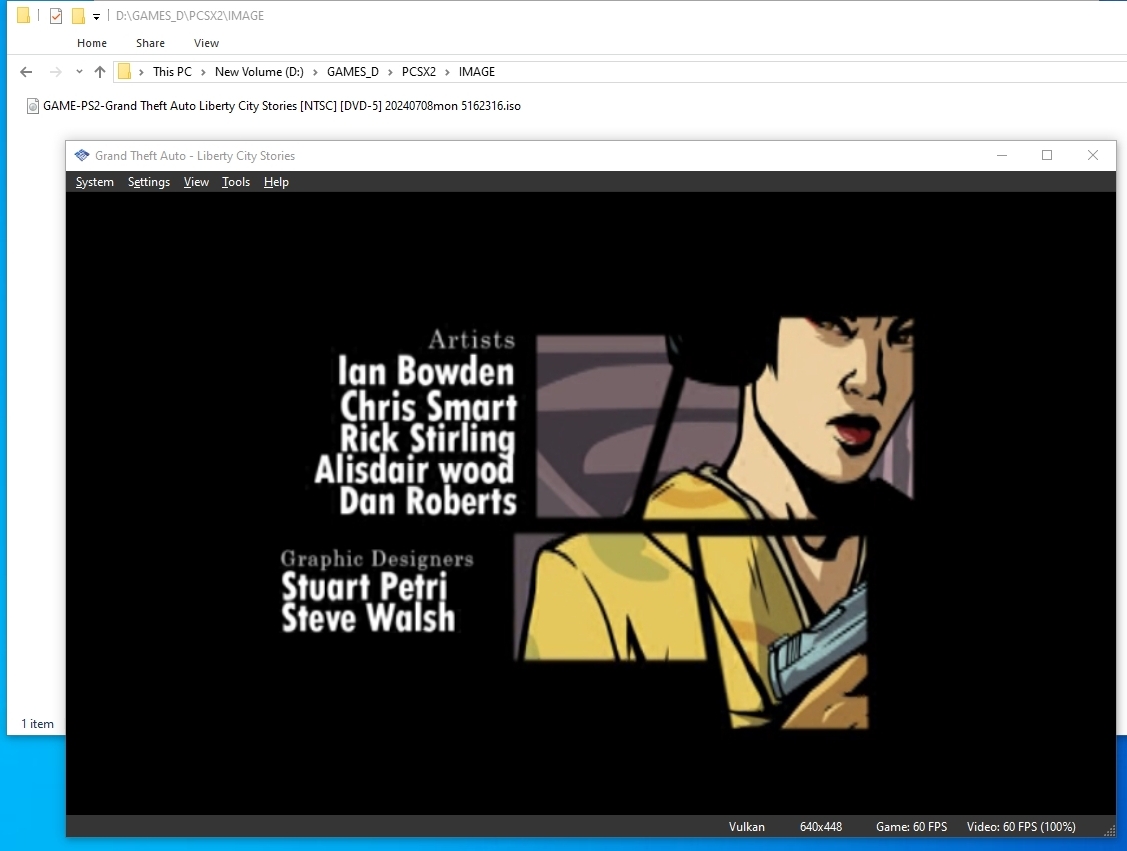The width and height of the screenshot is (1127, 851).
Task: Click New folder icon in quick access toolbar
Action: click(x=78, y=16)
